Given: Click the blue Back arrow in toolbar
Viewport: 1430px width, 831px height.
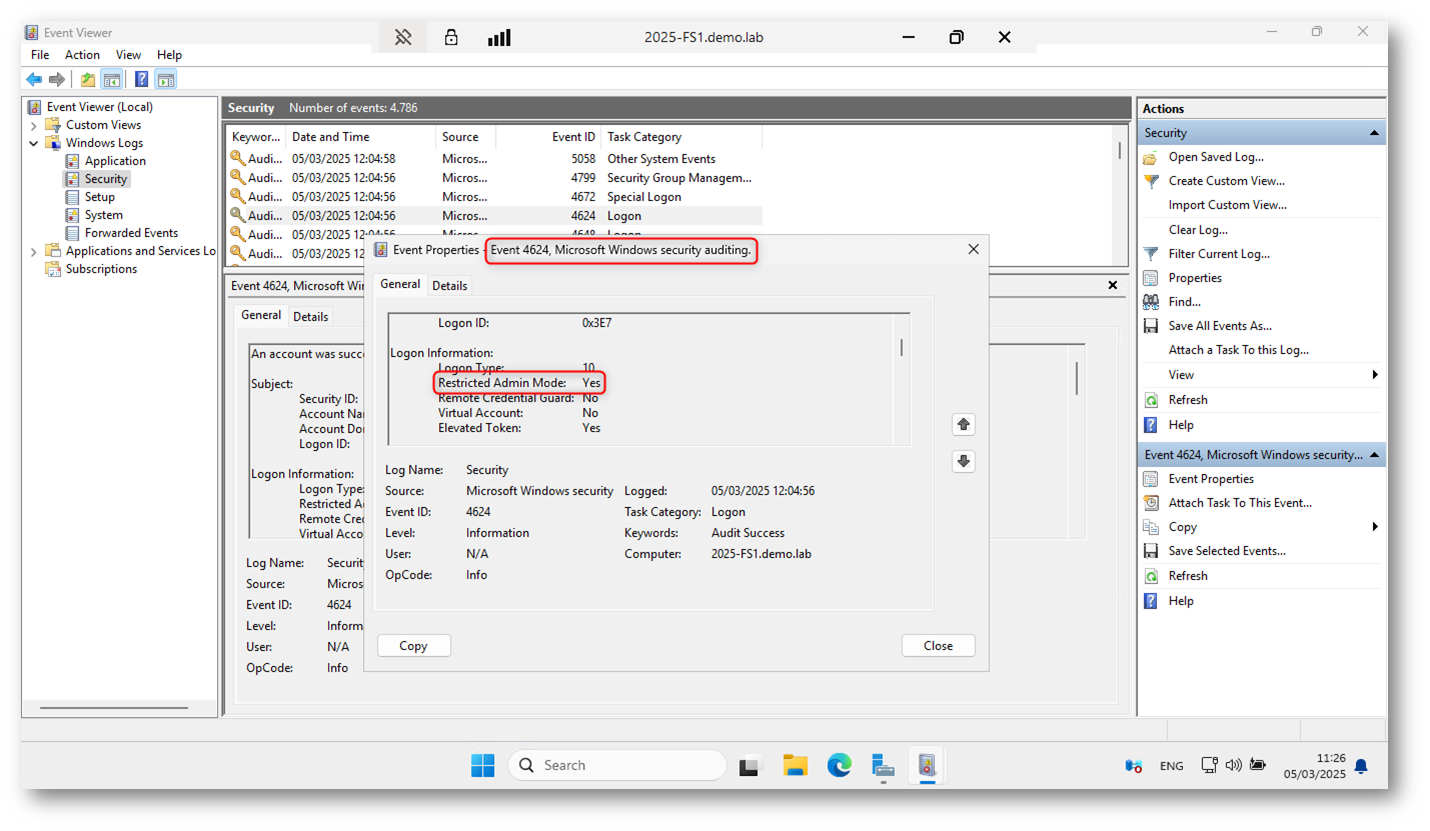Looking at the screenshot, I should [34, 79].
